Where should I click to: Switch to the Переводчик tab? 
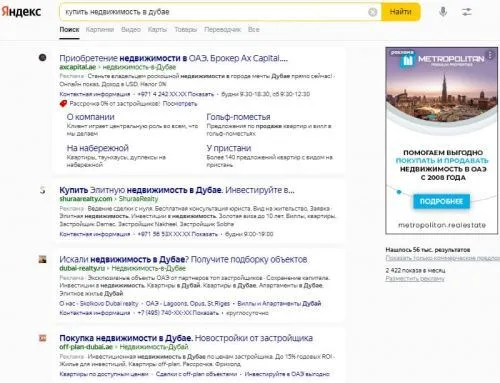coord(222,29)
